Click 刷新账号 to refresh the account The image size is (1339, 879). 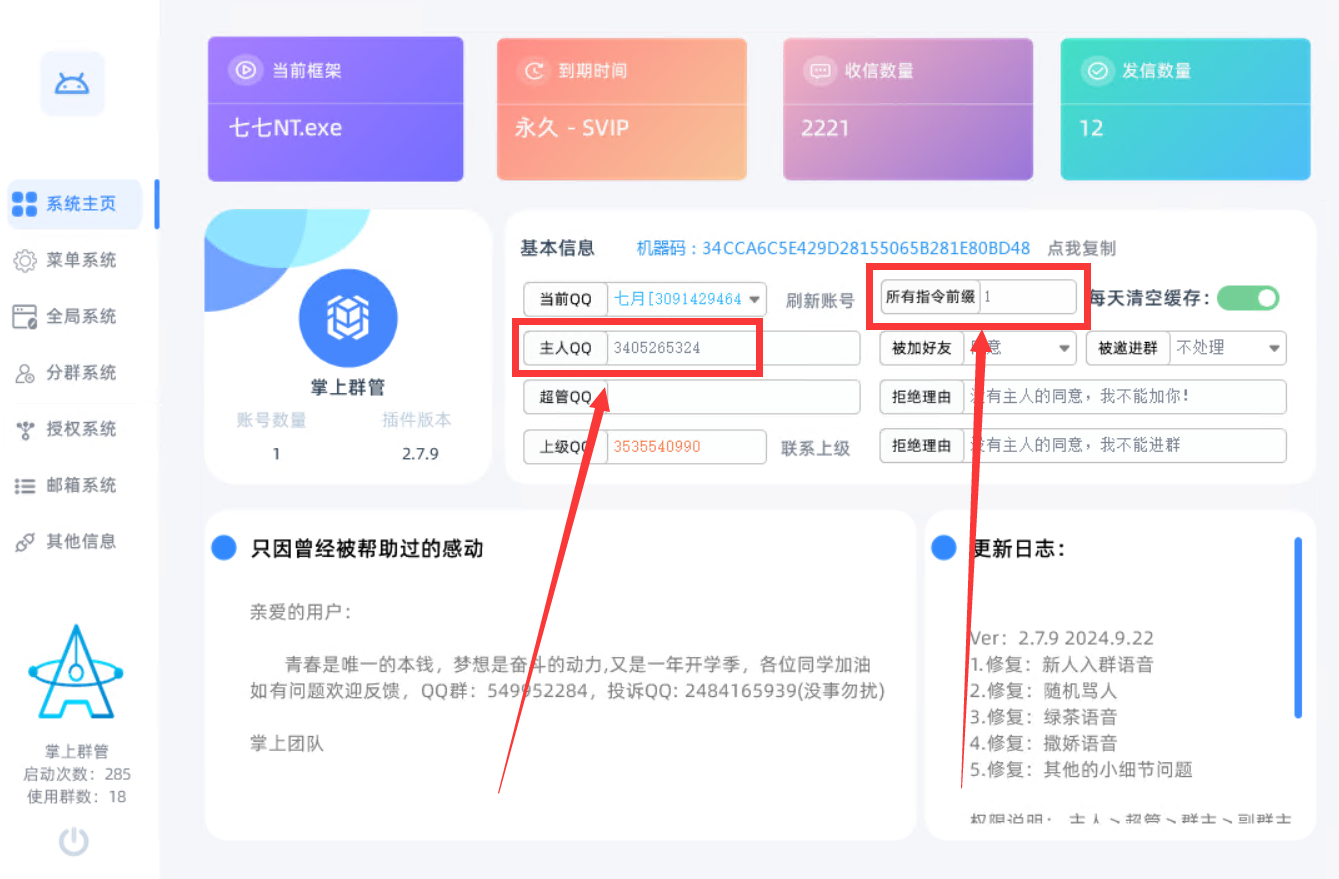tap(818, 298)
